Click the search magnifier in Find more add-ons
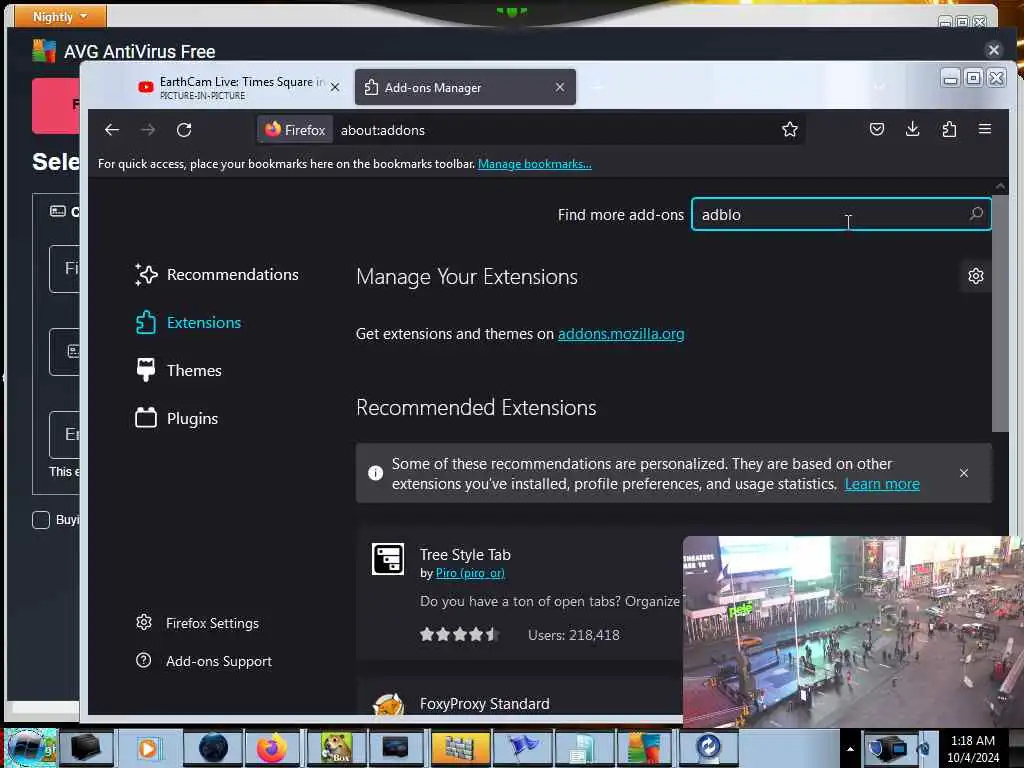The image size is (1024, 768). tap(976, 214)
